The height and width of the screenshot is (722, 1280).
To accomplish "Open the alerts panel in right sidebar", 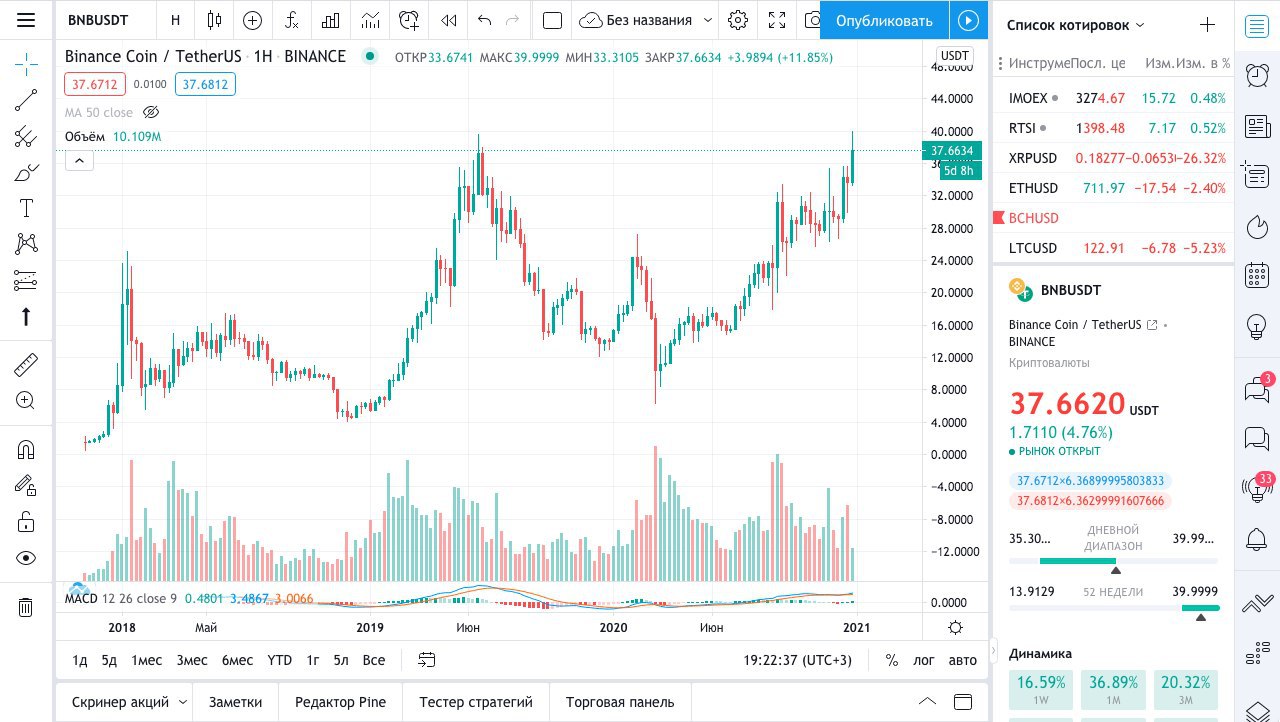I will (x=1257, y=76).
